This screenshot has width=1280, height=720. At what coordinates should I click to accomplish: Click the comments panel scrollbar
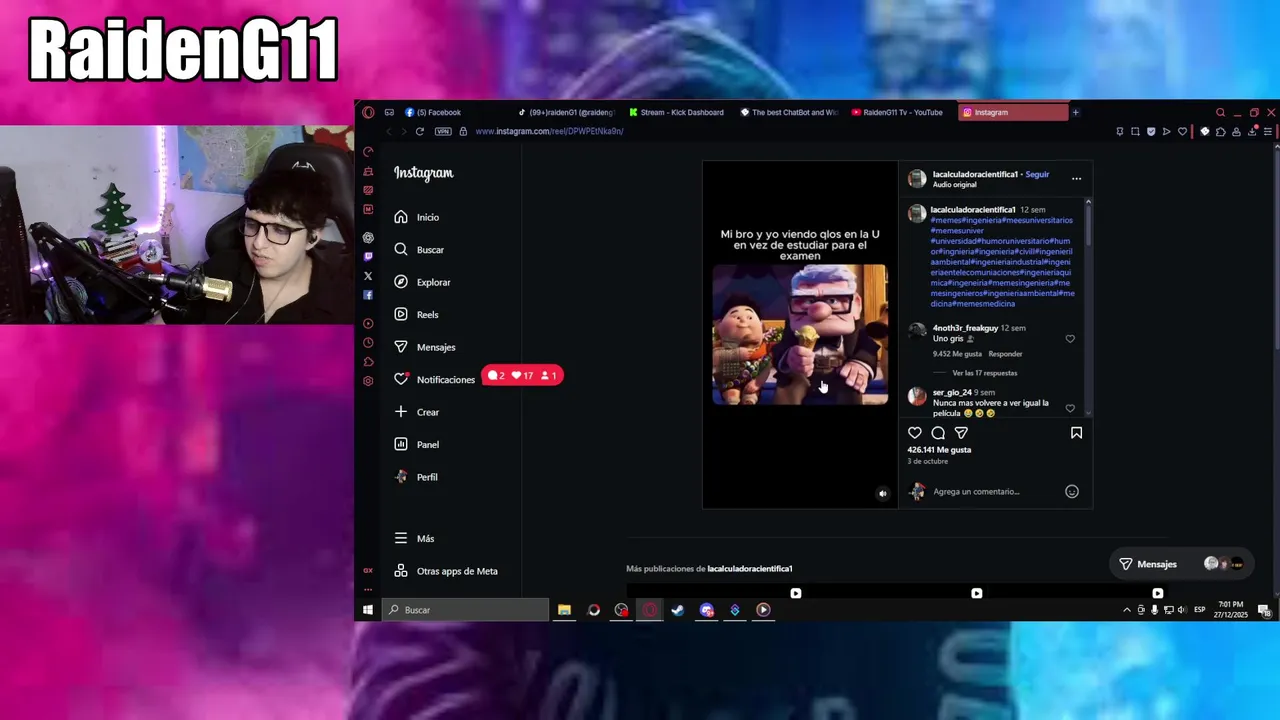pyautogui.click(x=1088, y=225)
